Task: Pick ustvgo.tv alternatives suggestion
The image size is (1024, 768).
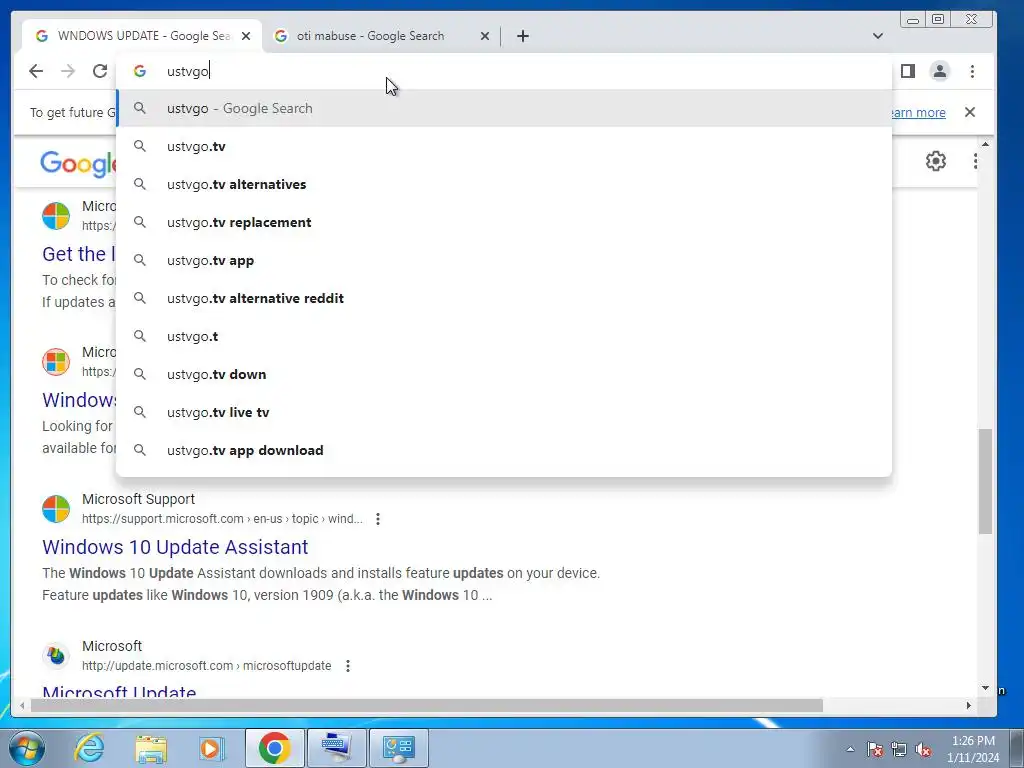Action: tap(504, 184)
